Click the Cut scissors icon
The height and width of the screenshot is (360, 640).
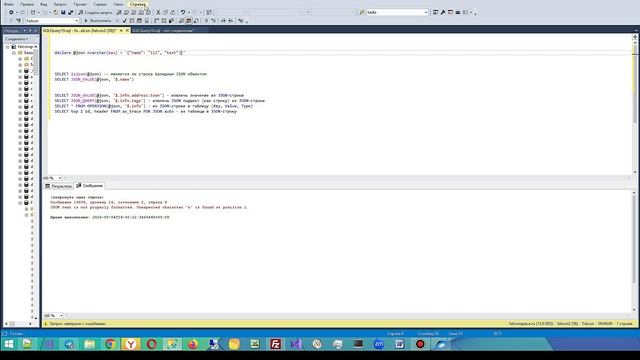tap(158, 13)
